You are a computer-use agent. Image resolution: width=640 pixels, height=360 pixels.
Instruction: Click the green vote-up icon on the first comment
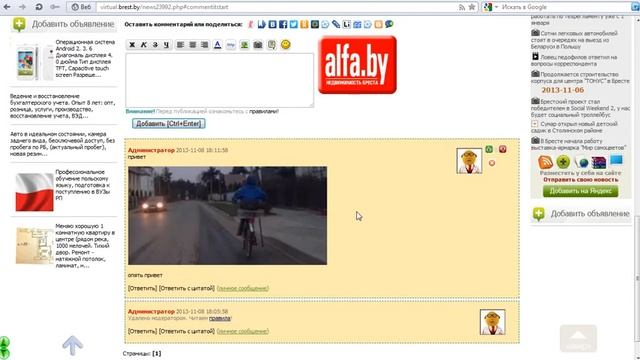click(489, 149)
